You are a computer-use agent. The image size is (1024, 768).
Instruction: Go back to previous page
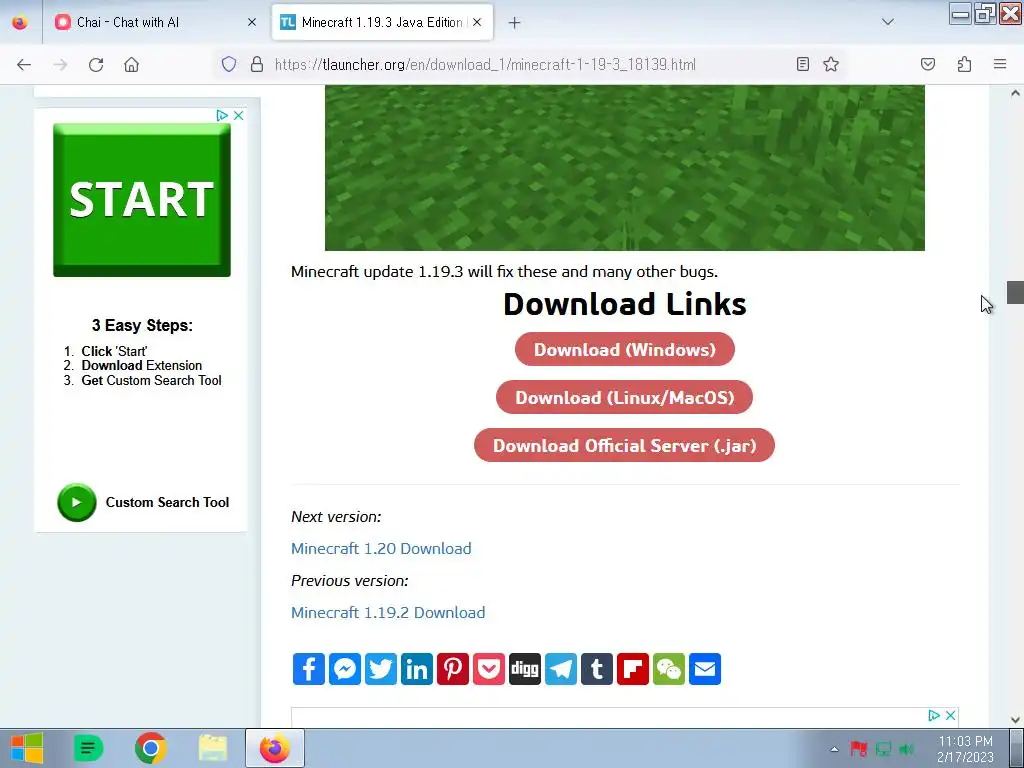tap(24, 64)
